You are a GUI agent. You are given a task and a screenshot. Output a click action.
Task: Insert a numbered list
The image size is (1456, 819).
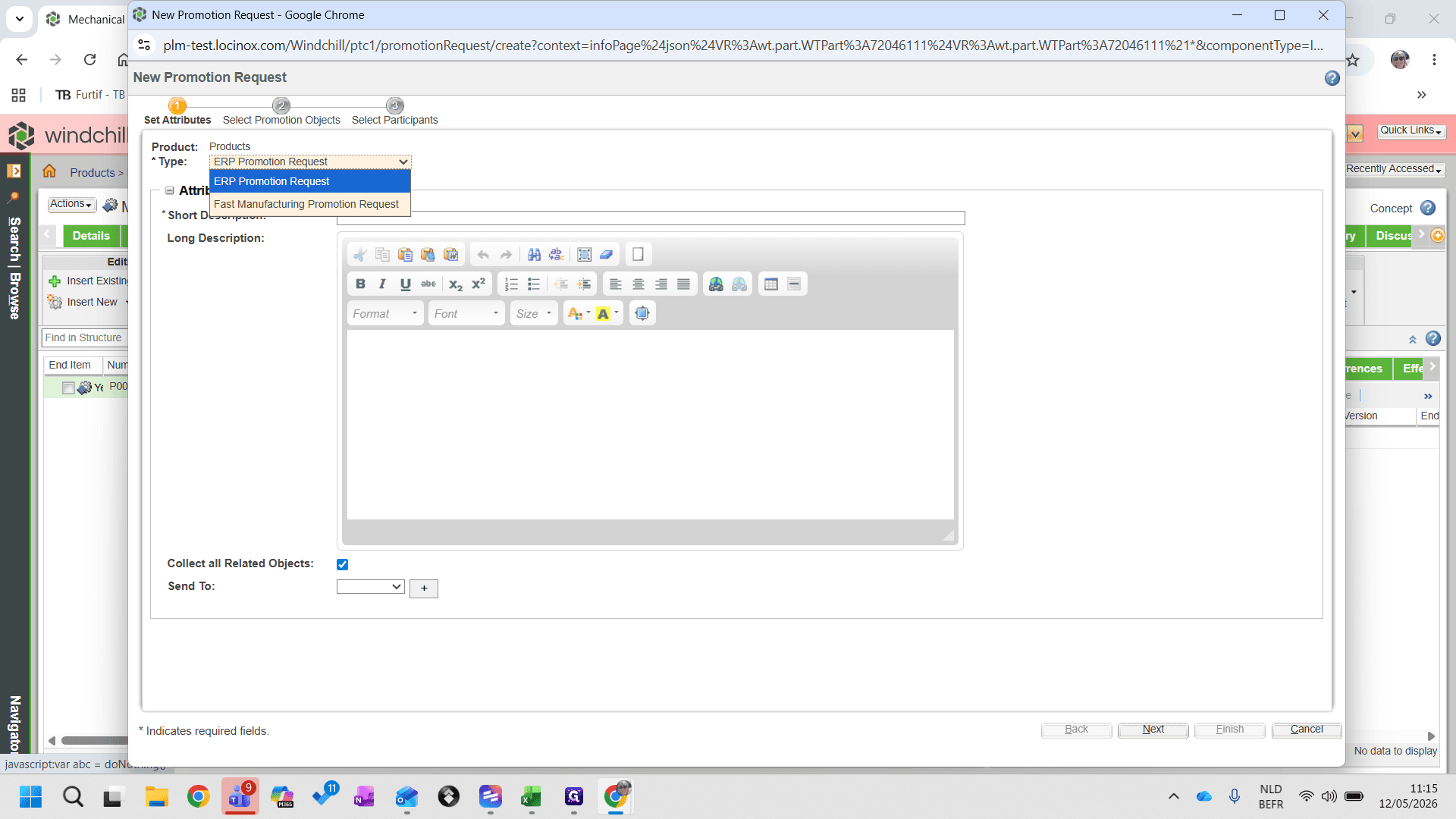coord(511,284)
